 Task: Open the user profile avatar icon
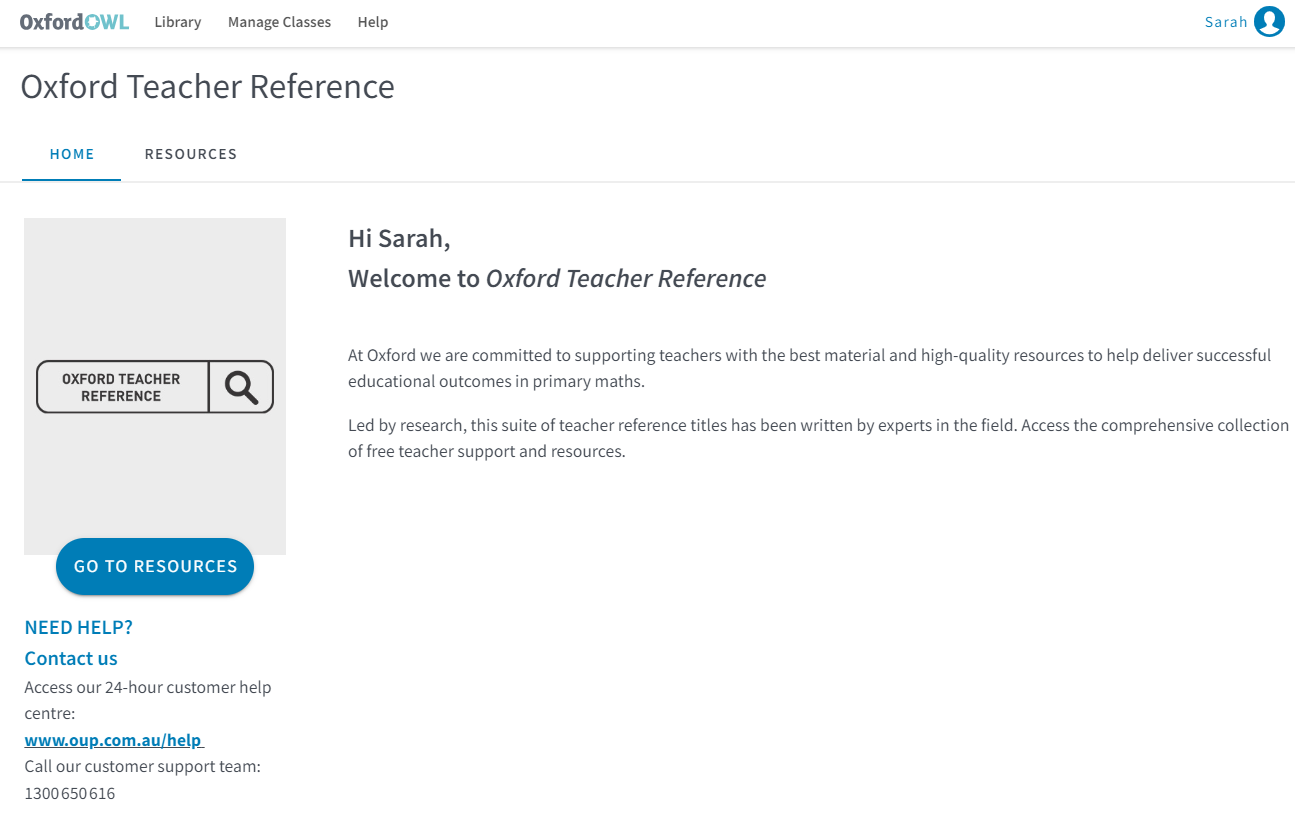(x=1269, y=21)
